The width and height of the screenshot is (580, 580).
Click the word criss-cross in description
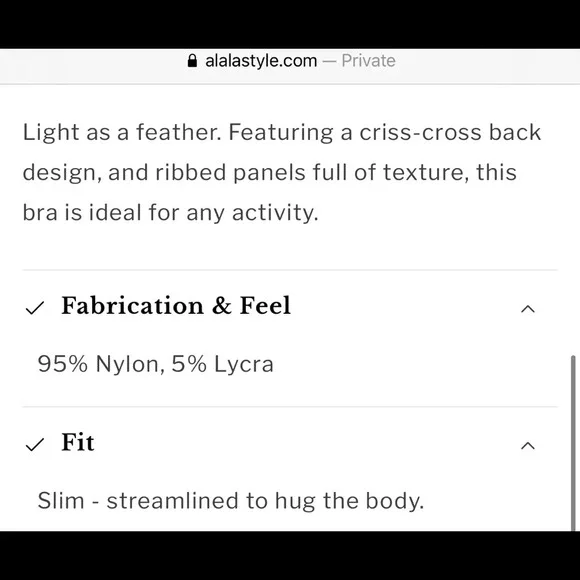(421, 132)
